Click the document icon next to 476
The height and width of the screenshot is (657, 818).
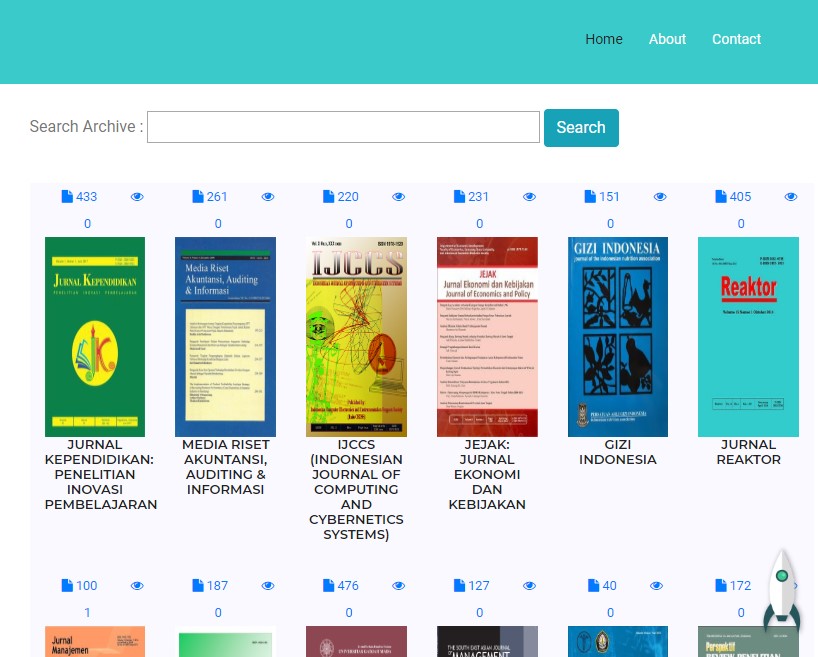(329, 586)
